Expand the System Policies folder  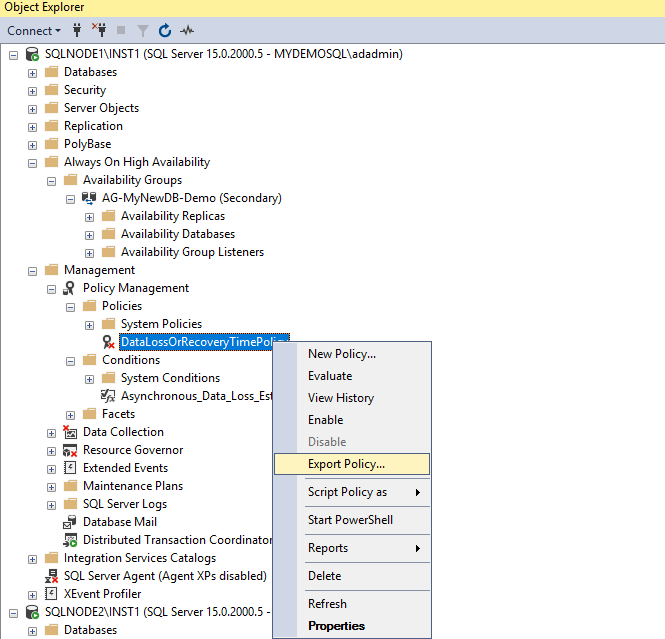coord(89,324)
